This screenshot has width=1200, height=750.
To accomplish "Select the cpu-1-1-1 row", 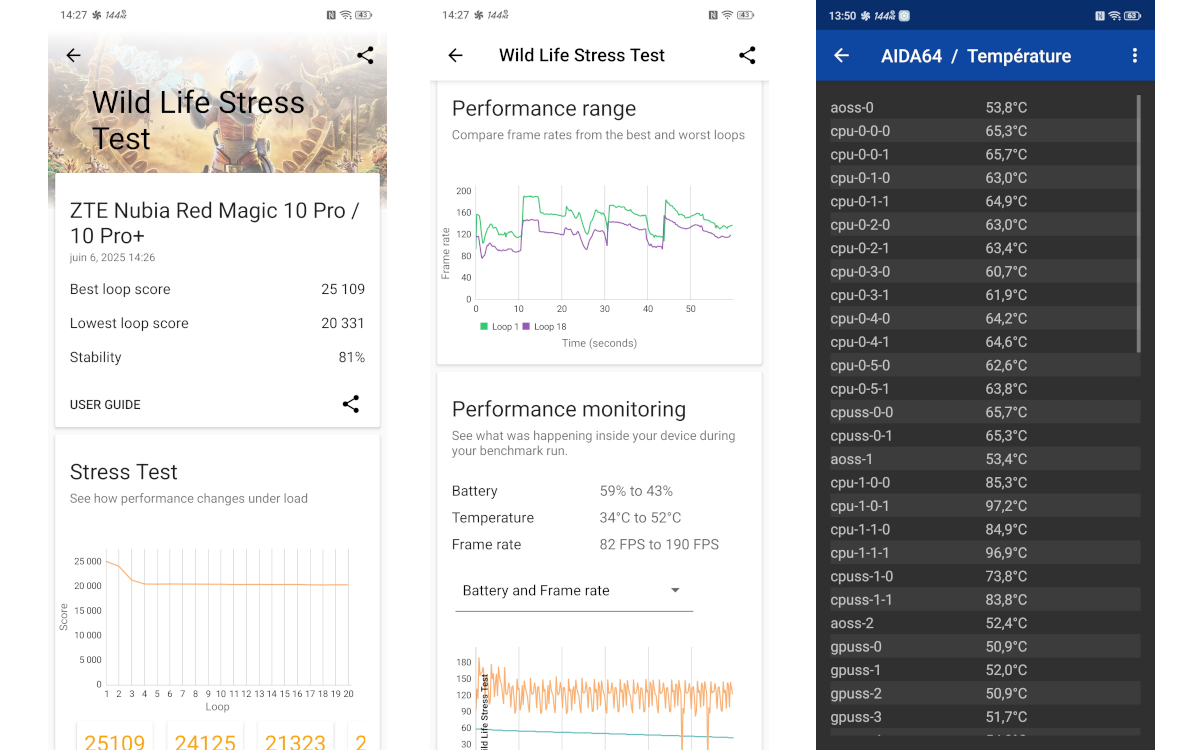I will click(x=983, y=553).
